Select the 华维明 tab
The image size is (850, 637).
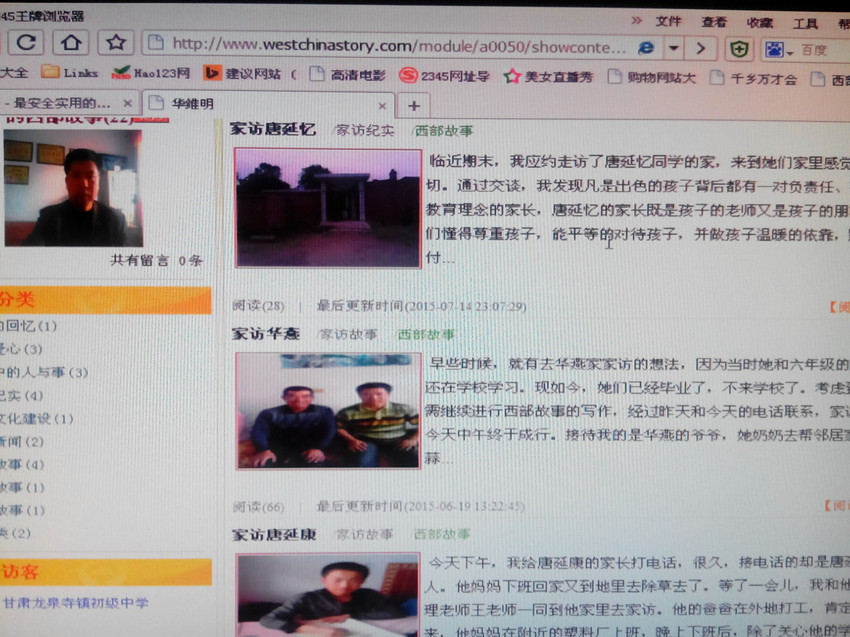(267, 103)
